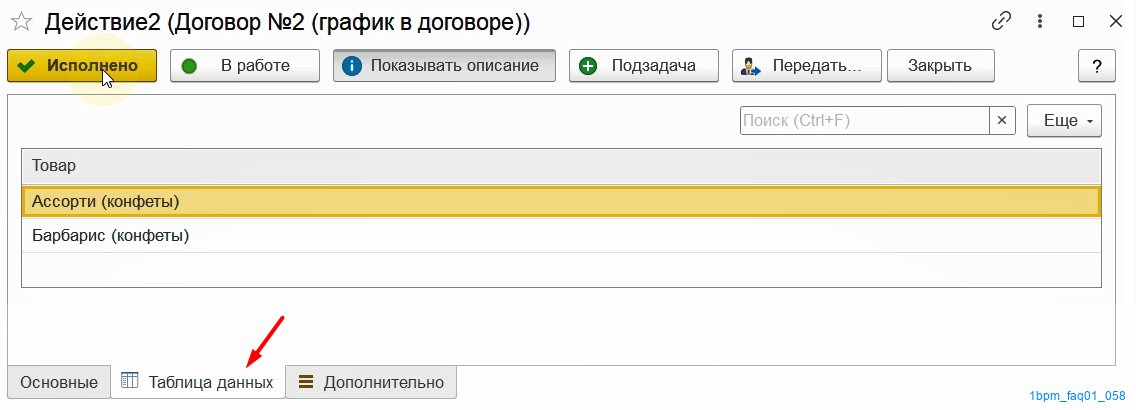Copy link via chain icon
Image resolution: width=1136 pixels, height=410 pixels.
(x=1001, y=21)
